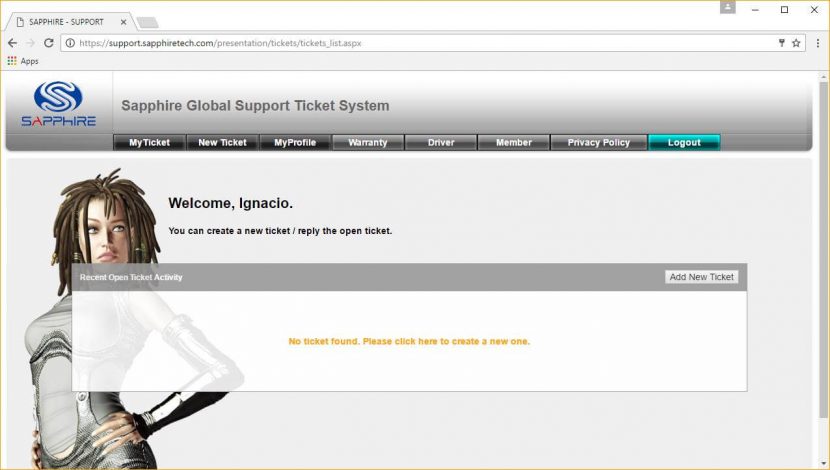Click the scrollbar up arrow
This screenshot has height=470, width=830.
point(823,77)
